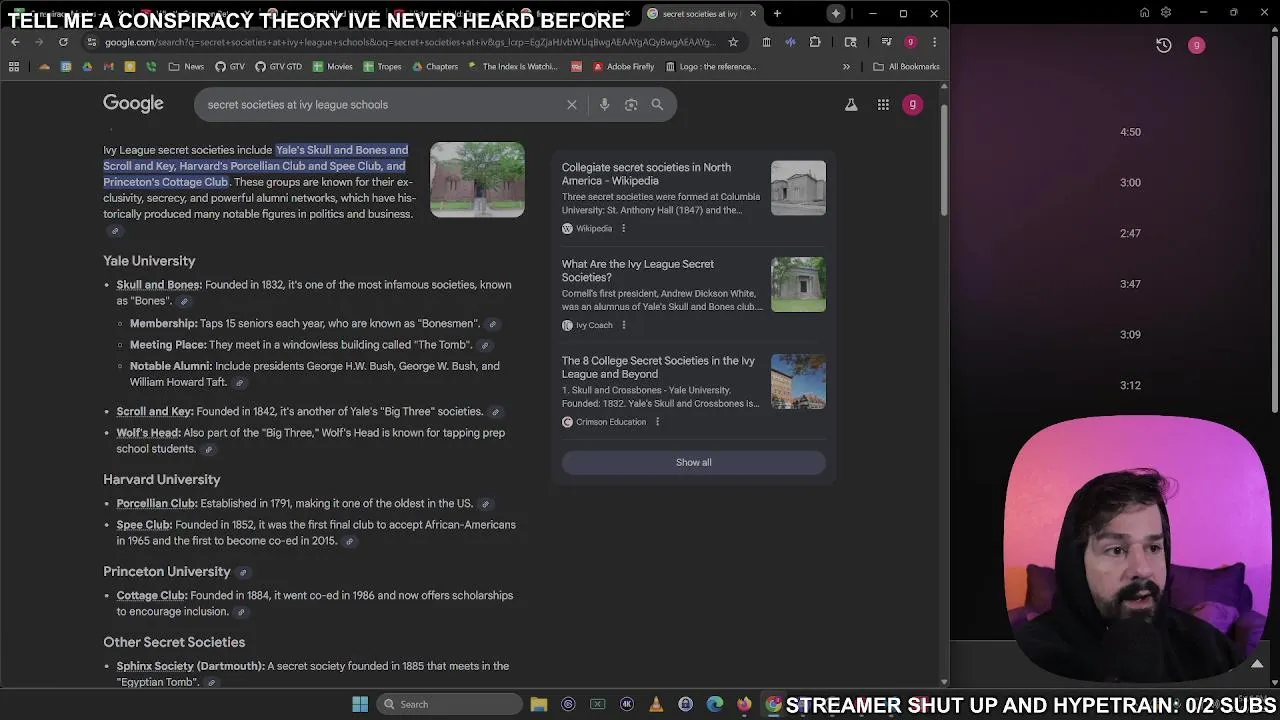
Task: Open 4K downloader taskbar icon
Action: (627, 704)
